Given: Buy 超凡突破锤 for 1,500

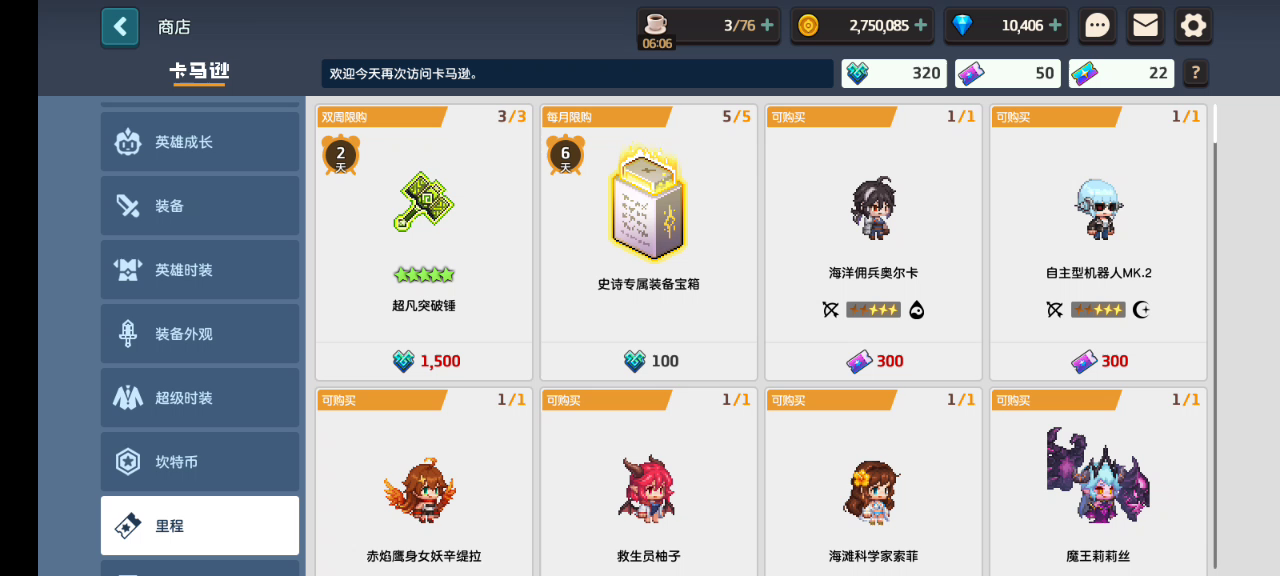Looking at the screenshot, I should click(x=424, y=361).
